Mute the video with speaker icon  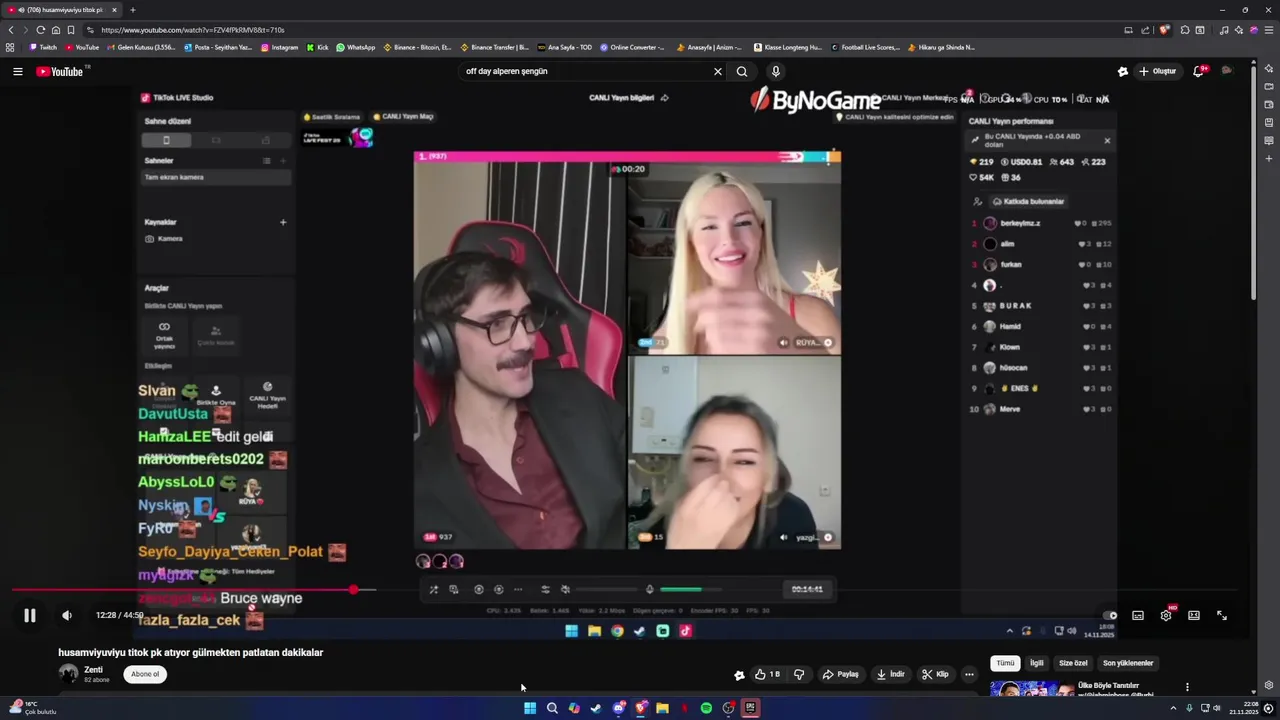click(x=67, y=616)
